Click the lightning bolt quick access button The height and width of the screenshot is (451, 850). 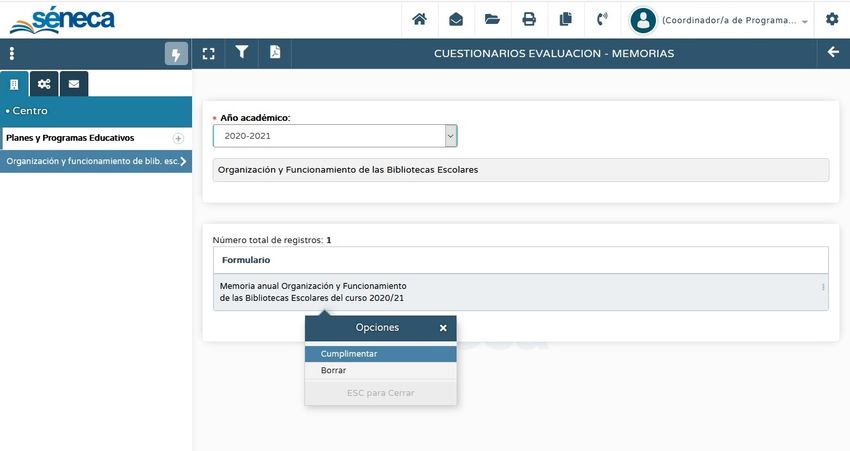click(x=176, y=54)
